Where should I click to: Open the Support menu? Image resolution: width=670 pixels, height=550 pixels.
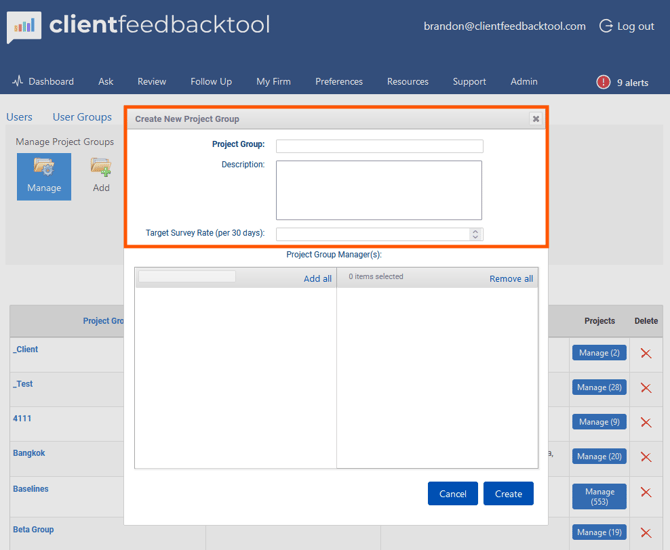tap(469, 82)
